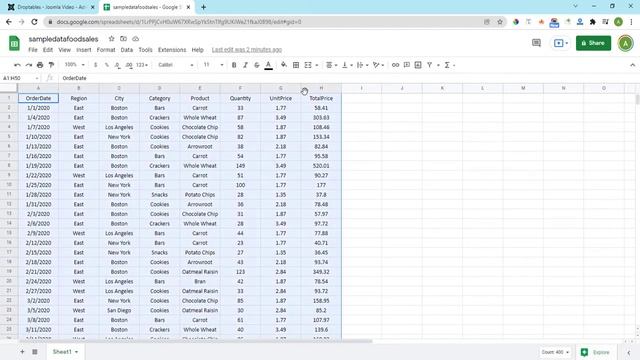The width and height of the screenshot is (640, 360).
Task: Open the text color picker
Action: tap(269, 65)
